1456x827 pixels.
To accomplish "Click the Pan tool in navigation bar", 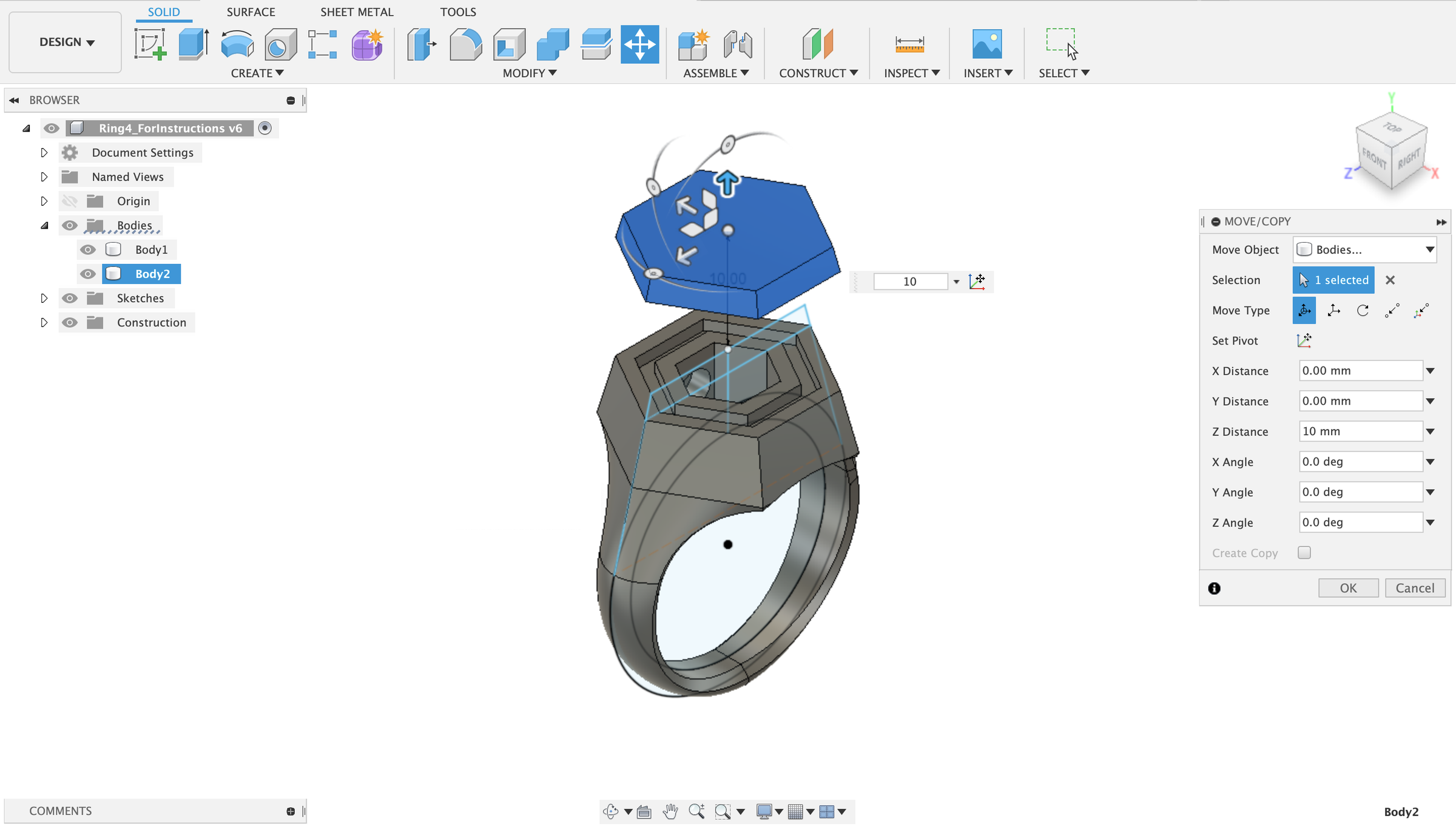I will 670,811.
